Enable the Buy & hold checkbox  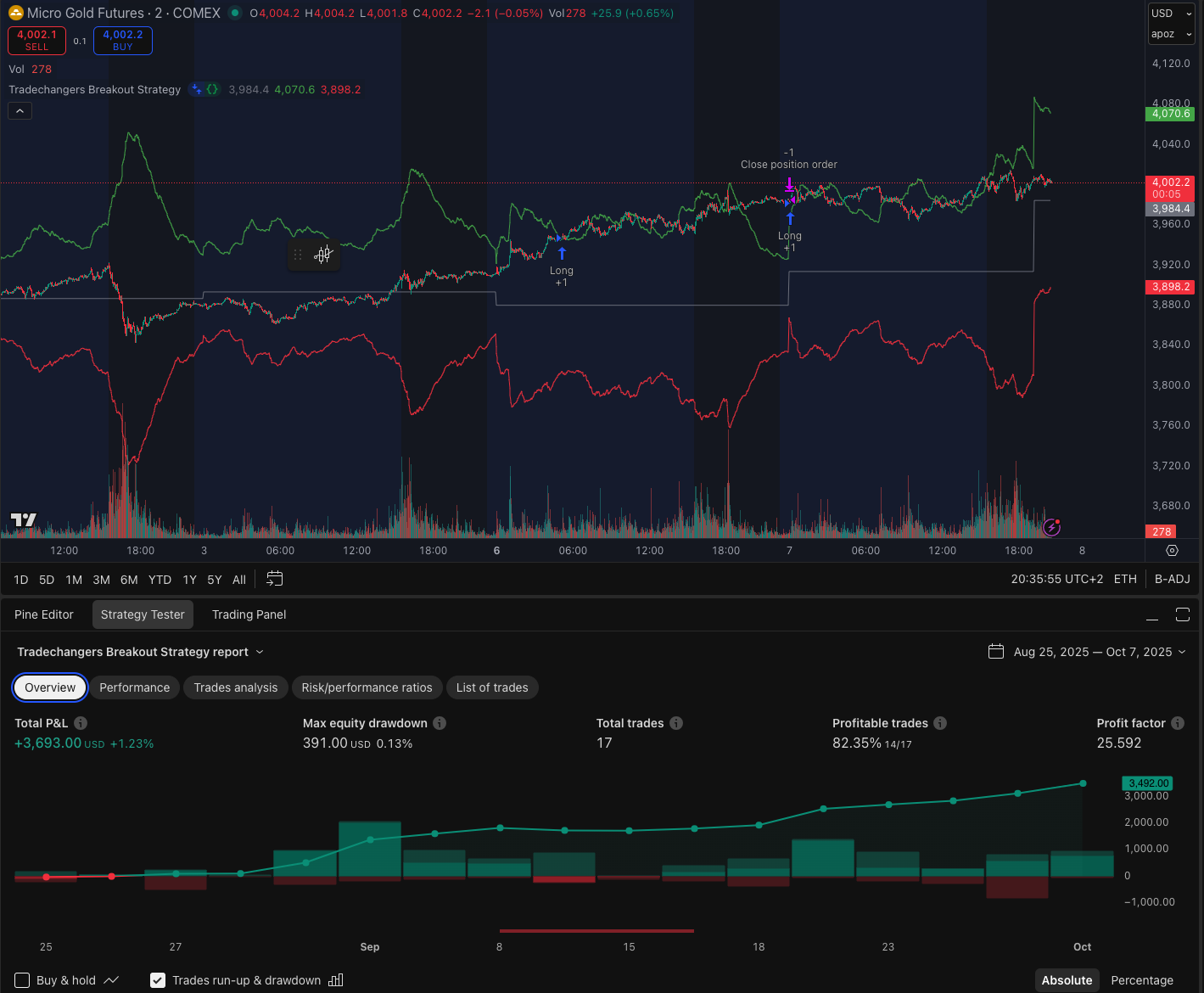pyautogui.click(x=23, y=980)
